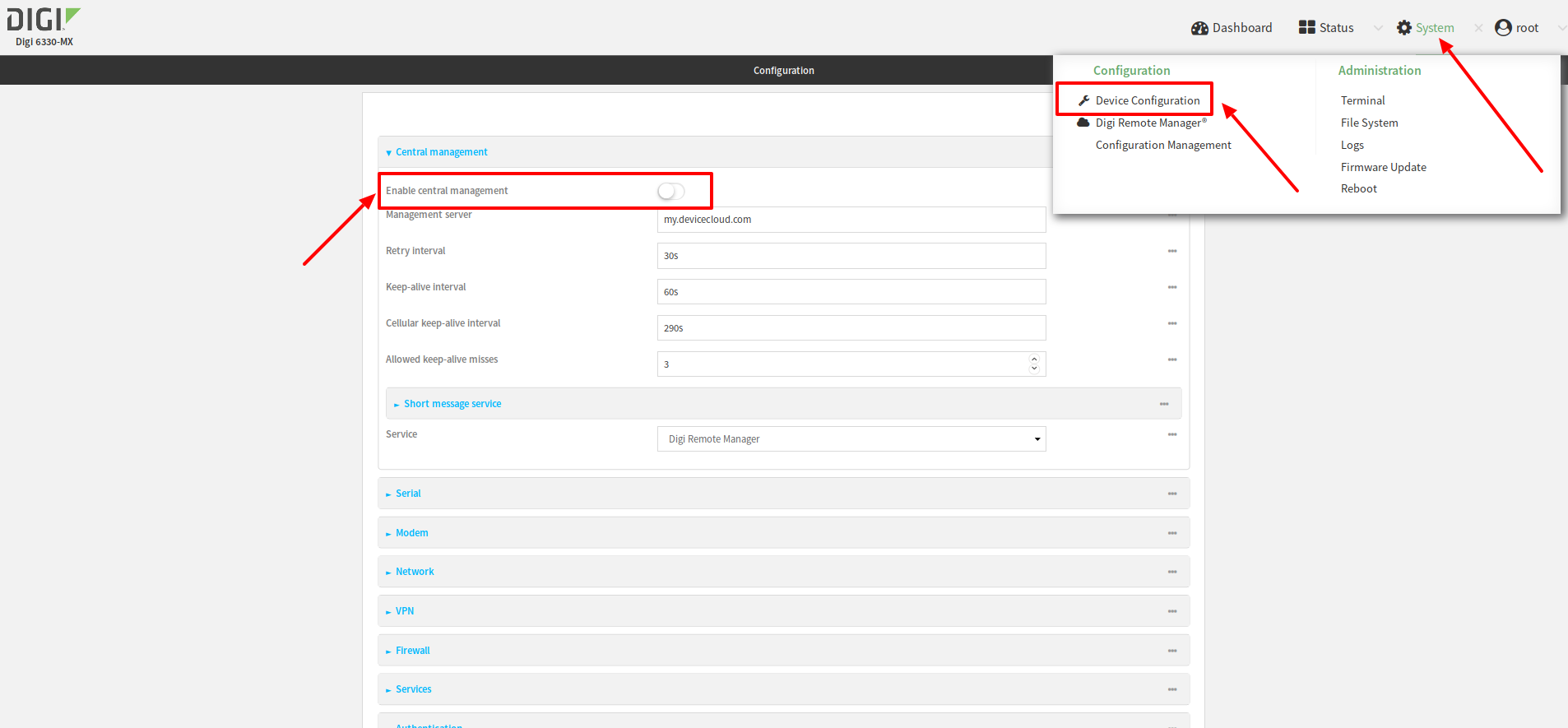Screen dimensions: 1568x728
Task: Select Digi Remote Manager menu entry
Action: point(1151,123)
